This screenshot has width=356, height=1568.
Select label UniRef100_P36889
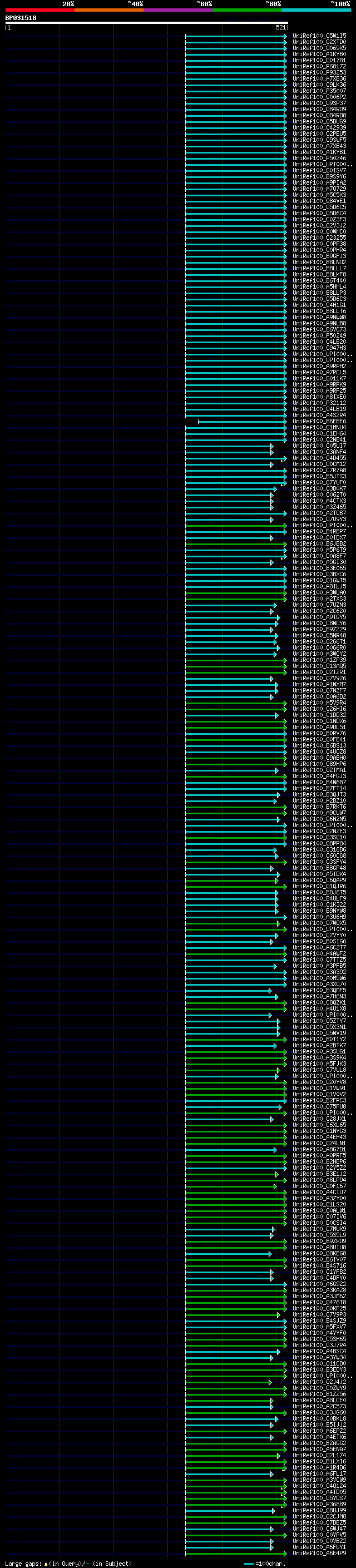(x=319, y=1504)
